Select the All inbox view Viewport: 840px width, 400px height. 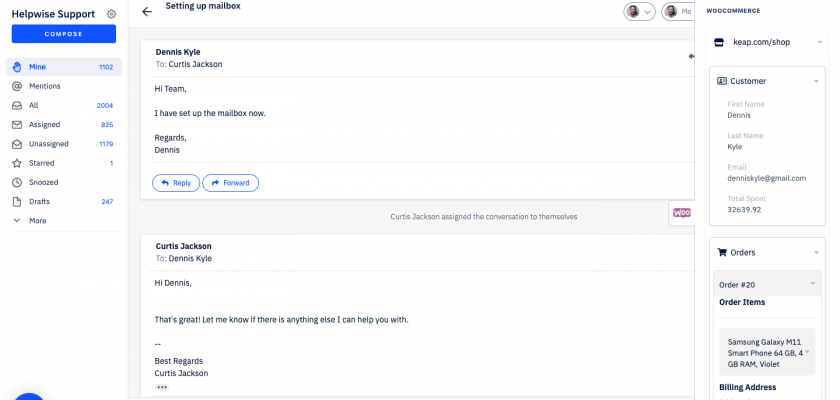click(34, 105)
